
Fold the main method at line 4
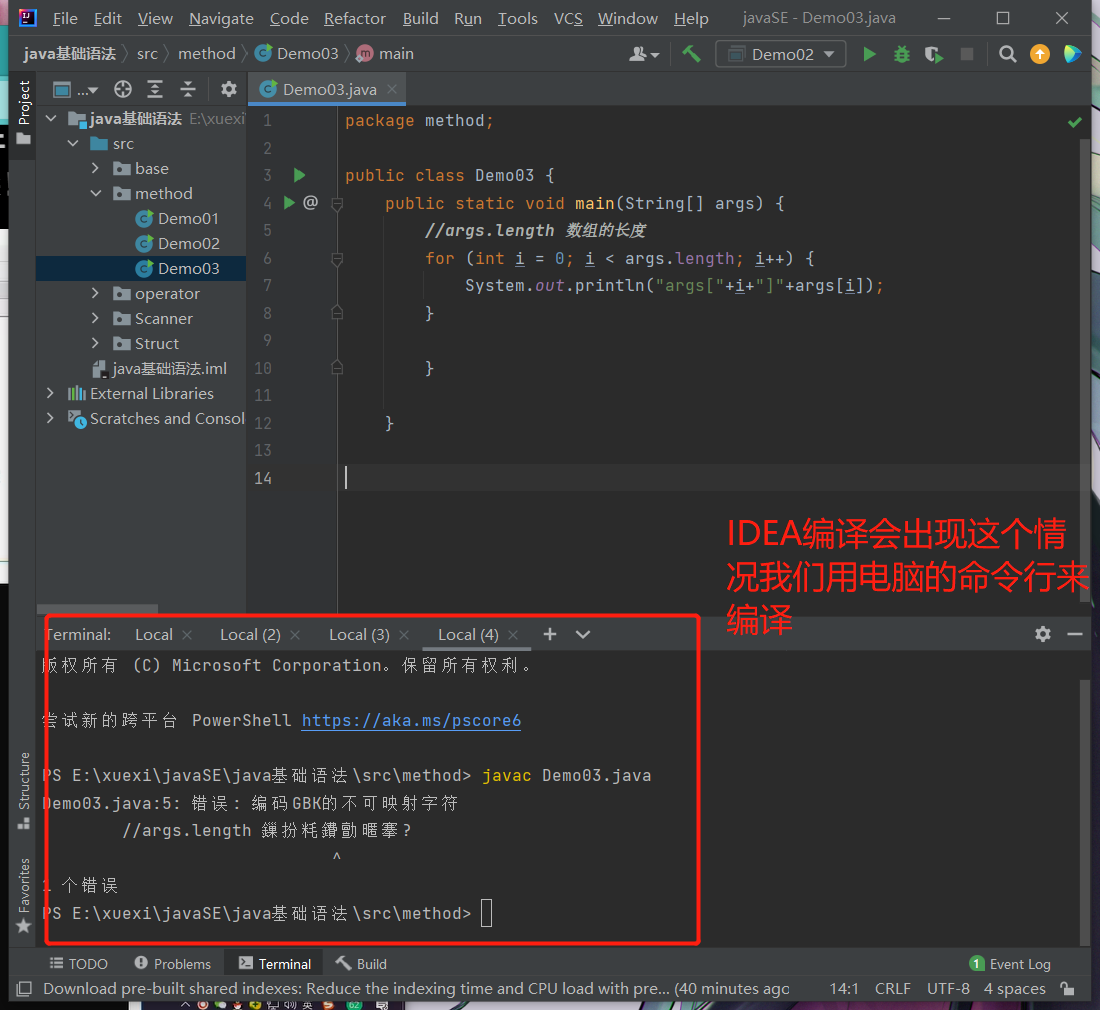click(x=337, y=204)
